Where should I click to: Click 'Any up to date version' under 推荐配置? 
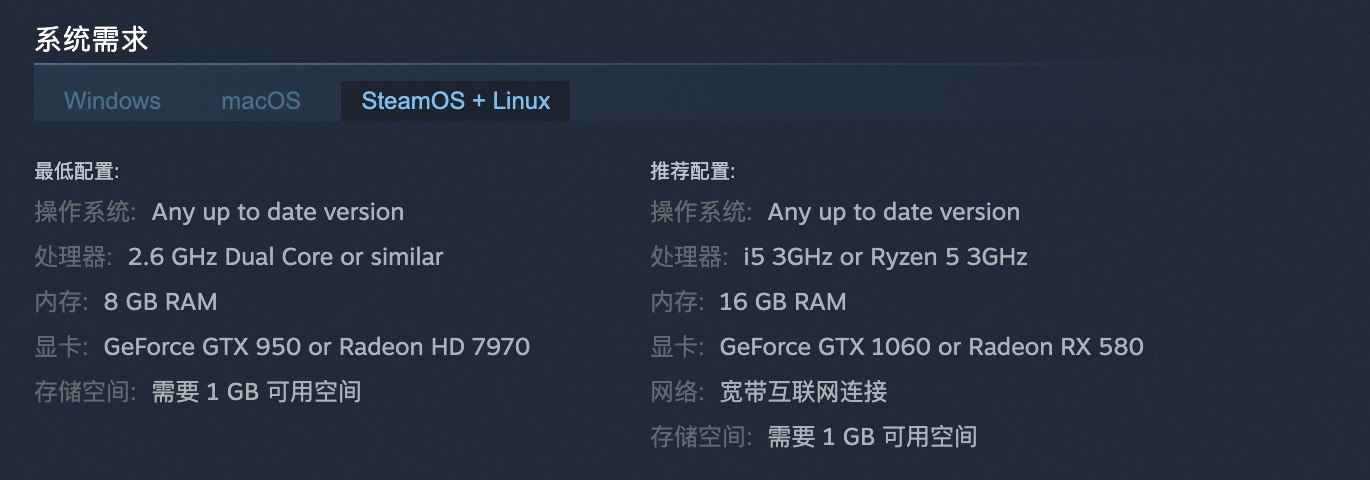[893, 212]
